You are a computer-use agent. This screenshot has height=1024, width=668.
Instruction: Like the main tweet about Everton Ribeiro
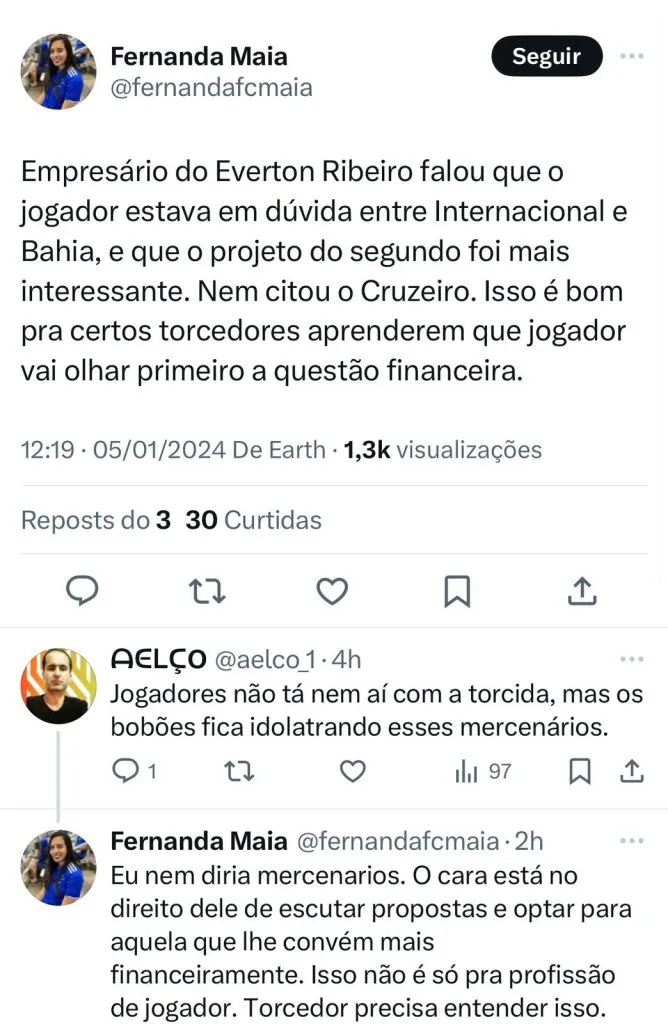tap(332, 591)
